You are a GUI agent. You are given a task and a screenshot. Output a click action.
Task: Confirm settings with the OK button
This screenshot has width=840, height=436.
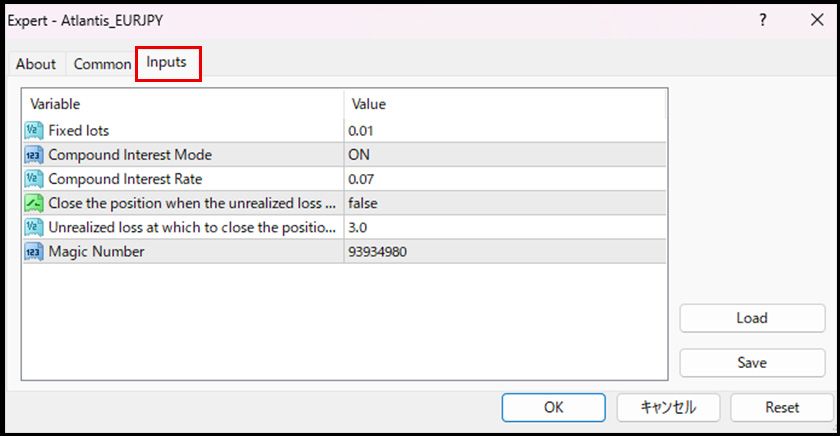(553, 407)
